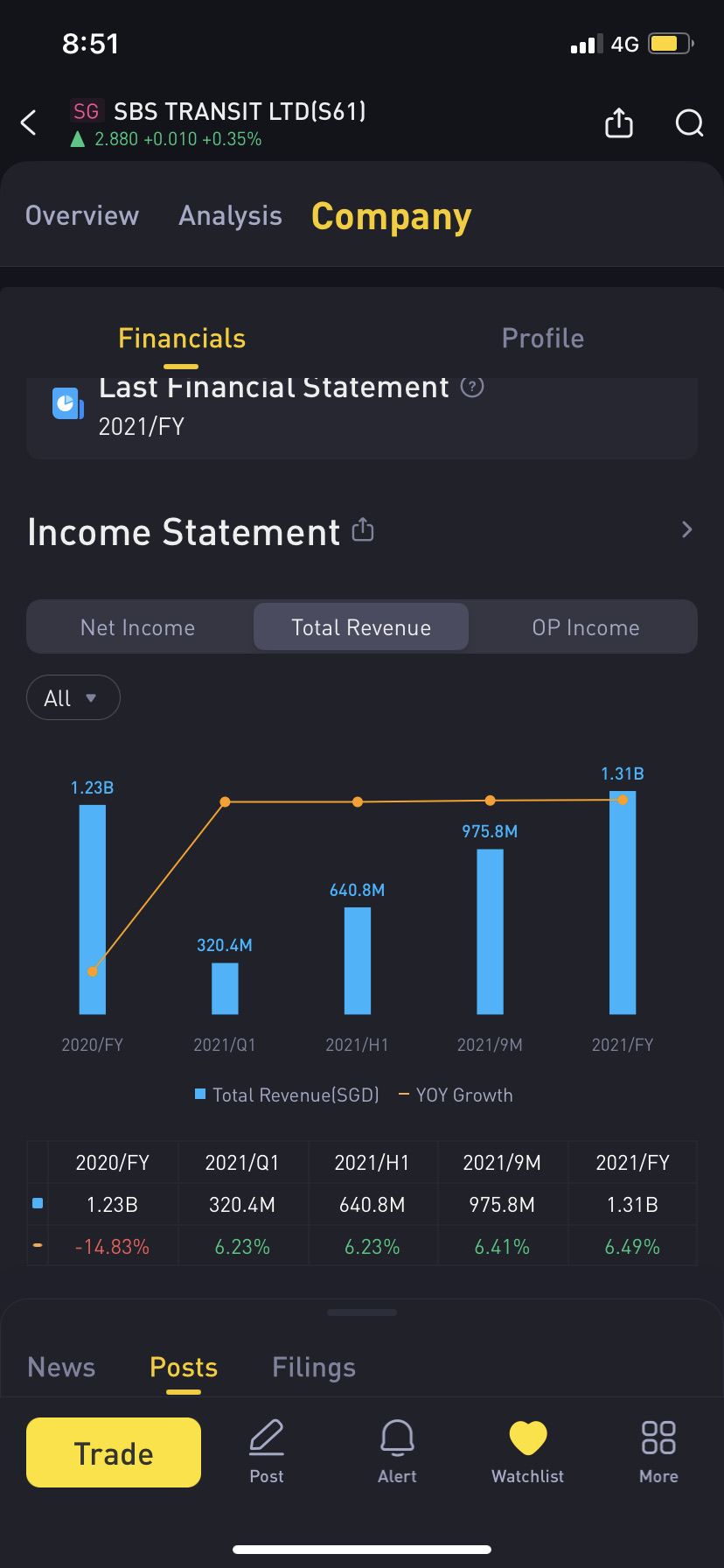Switch to the Analysis tab

click(x=231, y=215)
